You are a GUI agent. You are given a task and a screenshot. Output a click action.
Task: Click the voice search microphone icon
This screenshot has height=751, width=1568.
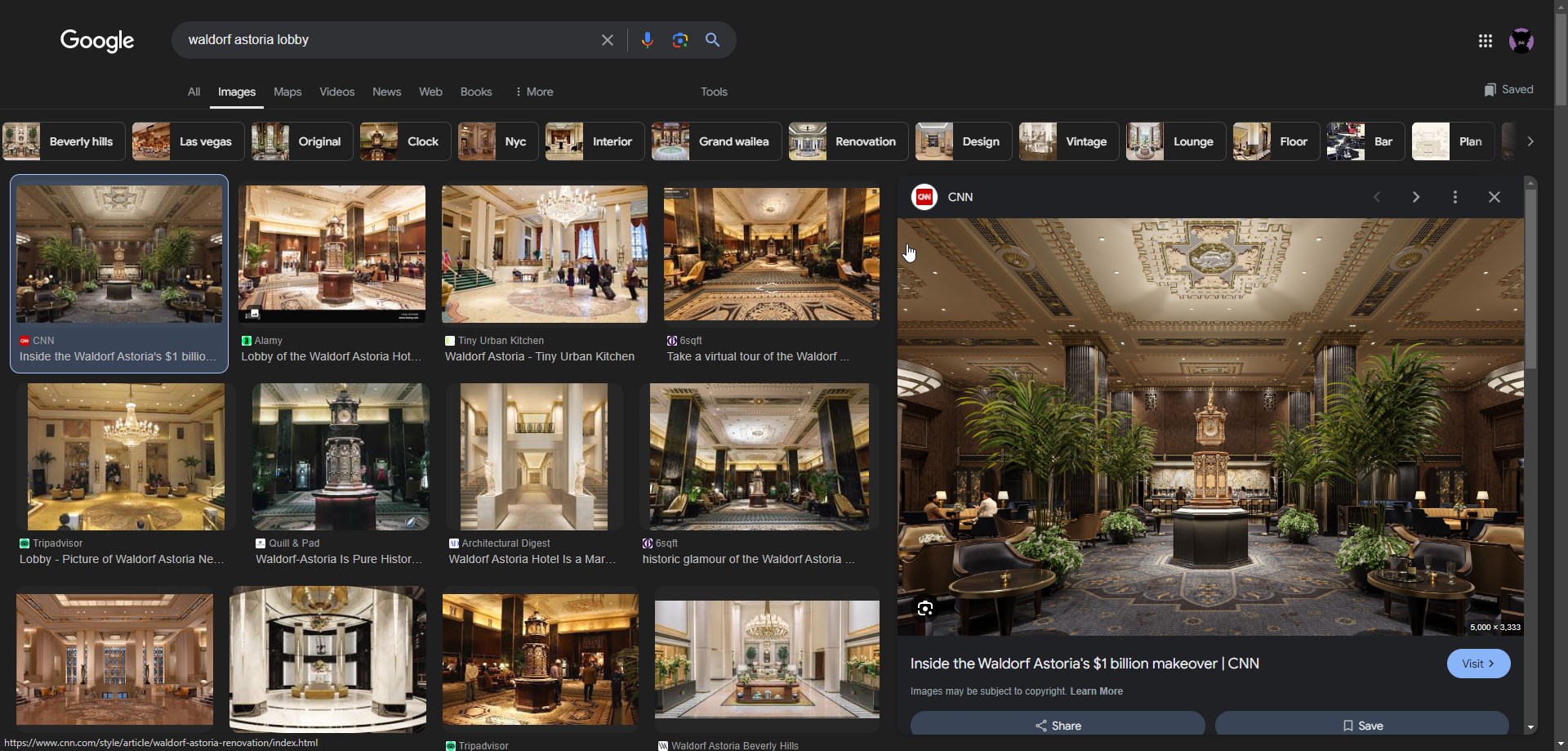pos(647,40)
